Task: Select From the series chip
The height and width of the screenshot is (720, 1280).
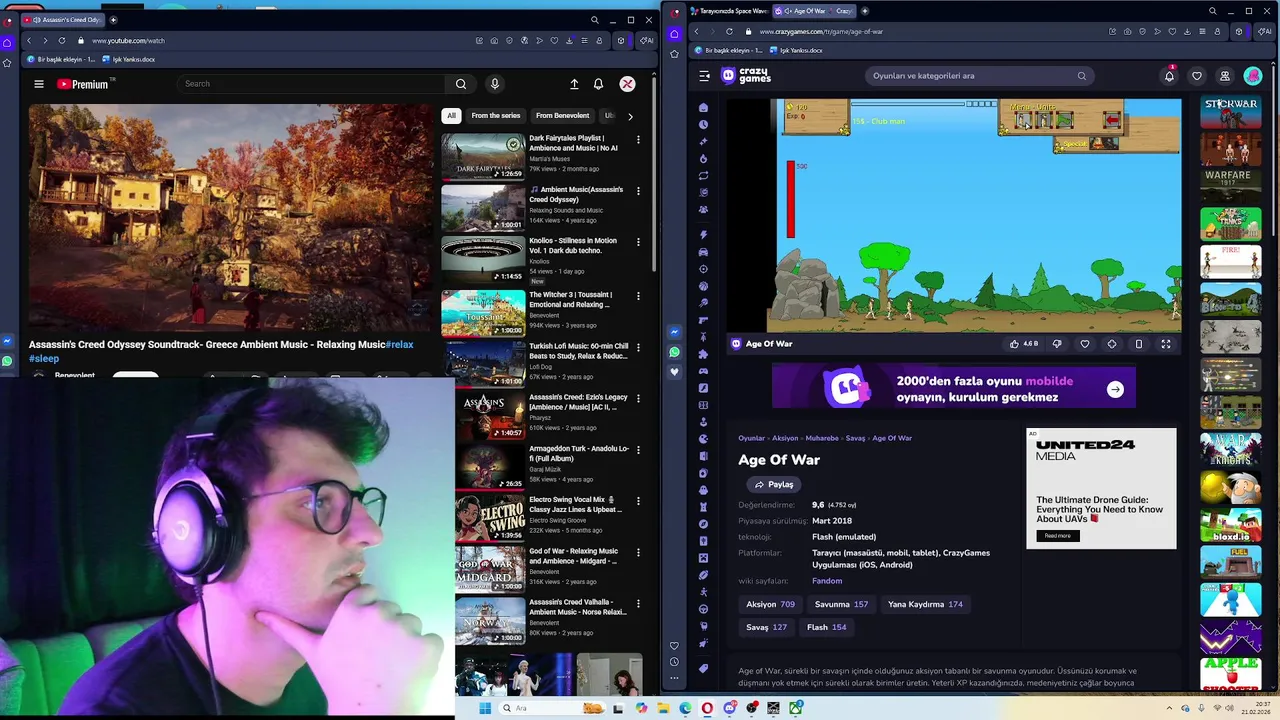Action: click(x=496, y=116)
